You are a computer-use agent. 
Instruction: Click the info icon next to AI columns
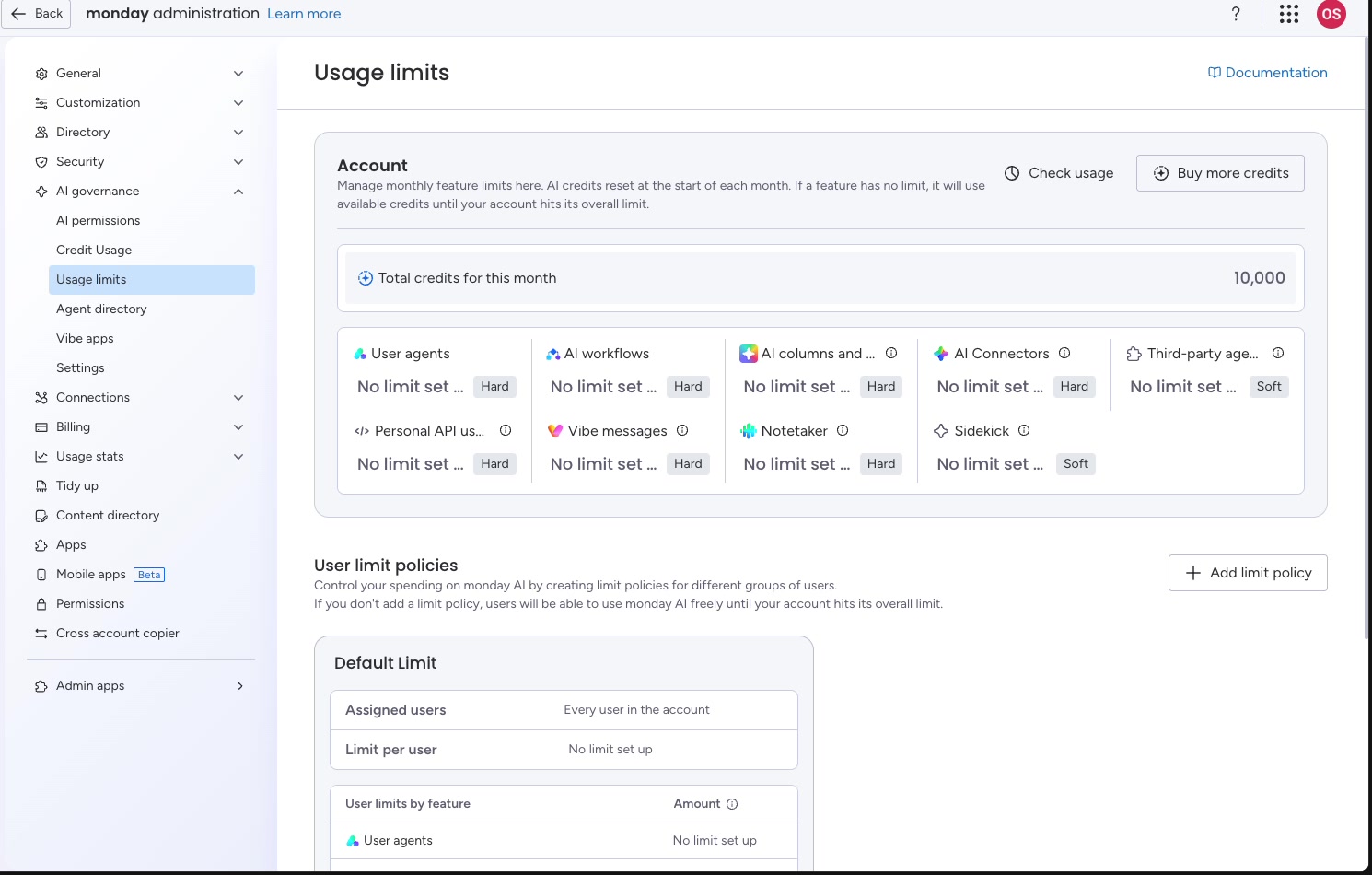pos(891,353)
